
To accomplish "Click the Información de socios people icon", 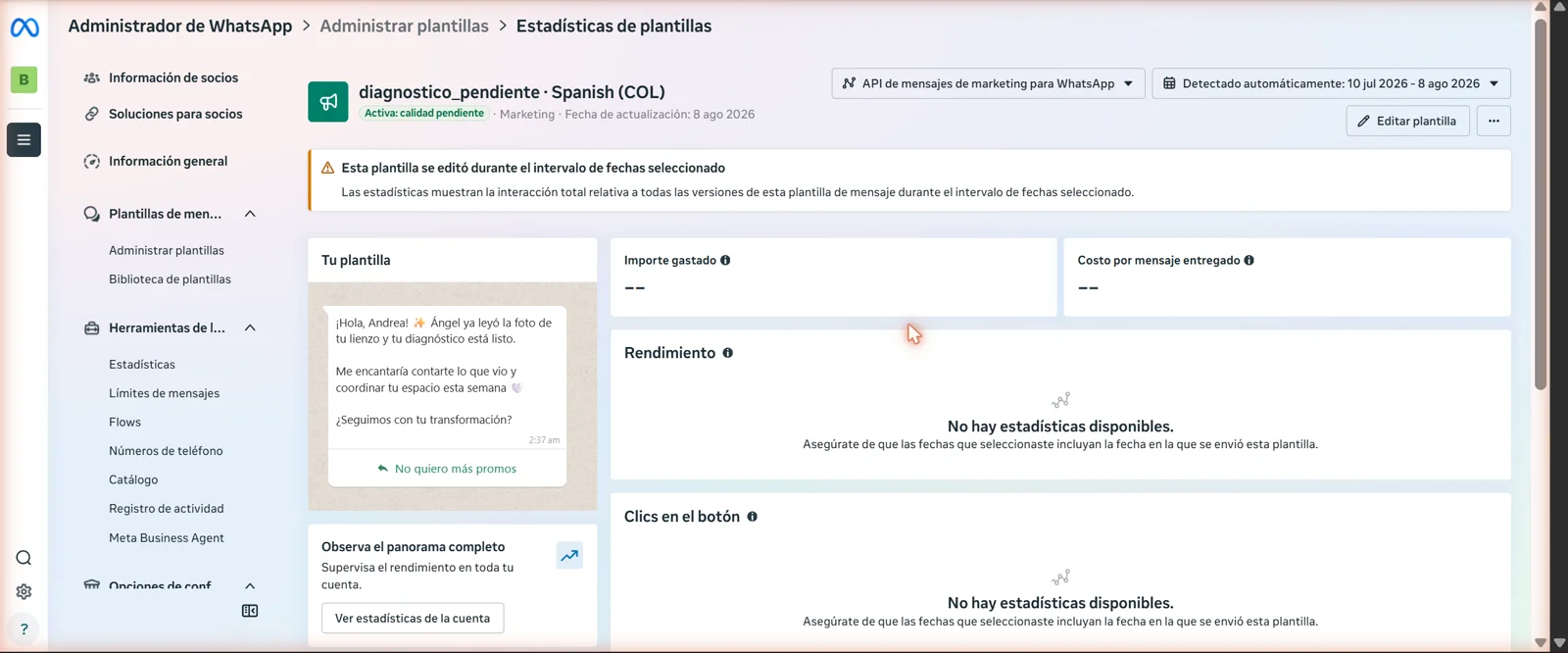I will (x=91, y=77).
